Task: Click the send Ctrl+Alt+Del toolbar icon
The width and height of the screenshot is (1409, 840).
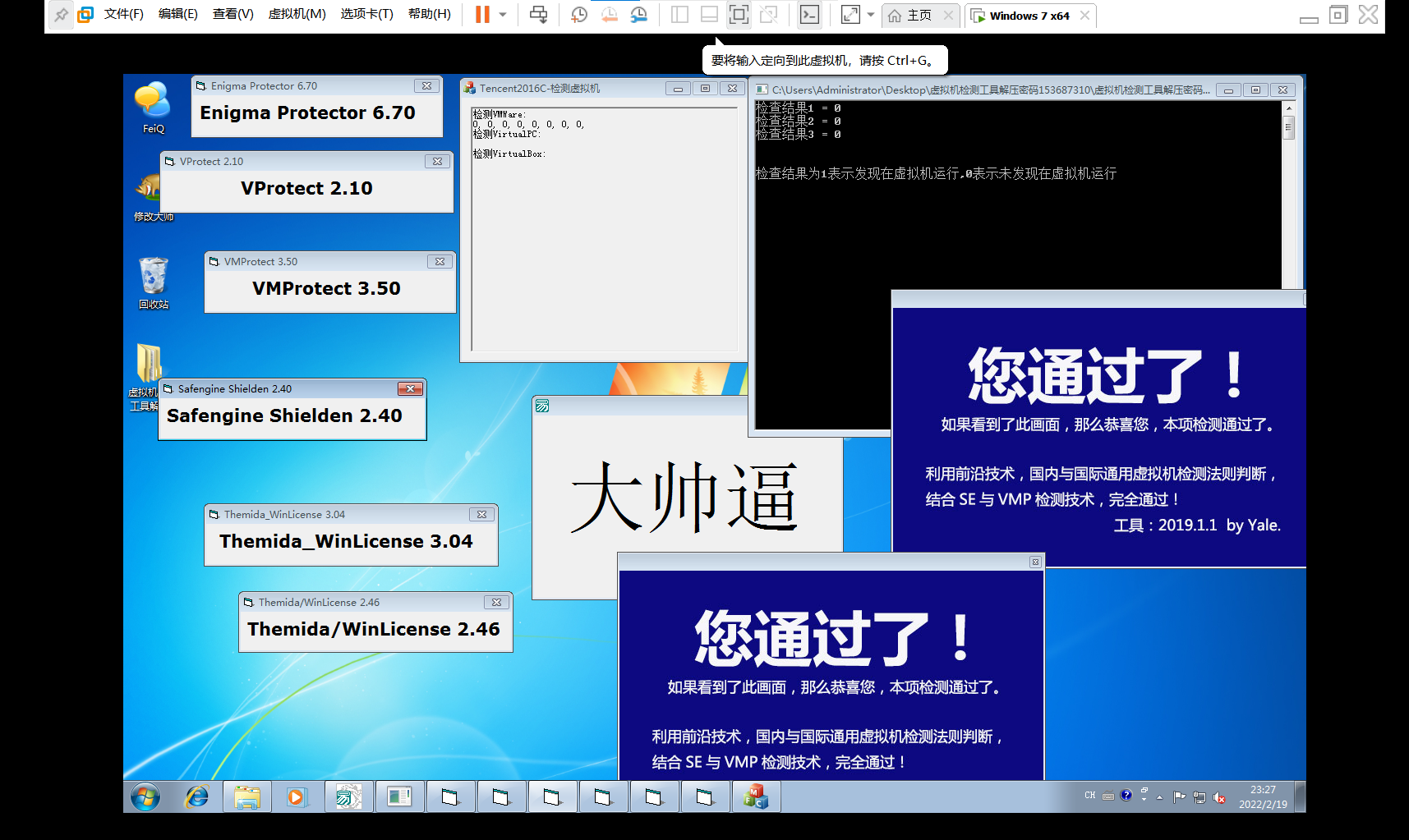Action: click(x=539, y=15)
